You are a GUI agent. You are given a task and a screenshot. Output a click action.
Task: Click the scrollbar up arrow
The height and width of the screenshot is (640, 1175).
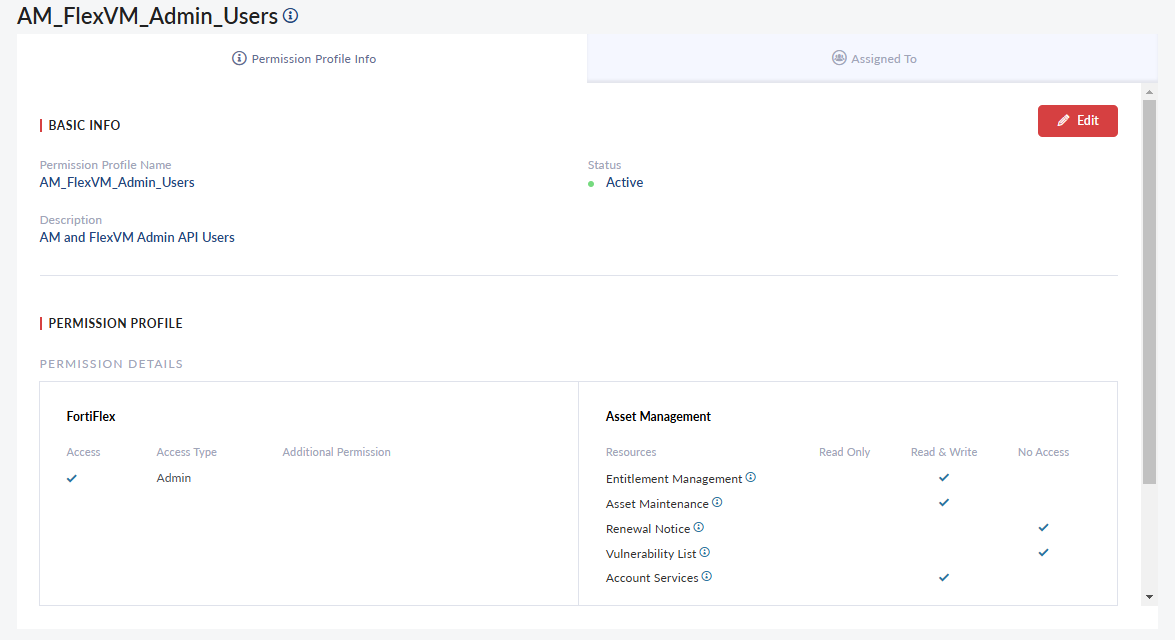click(1150, 92)
